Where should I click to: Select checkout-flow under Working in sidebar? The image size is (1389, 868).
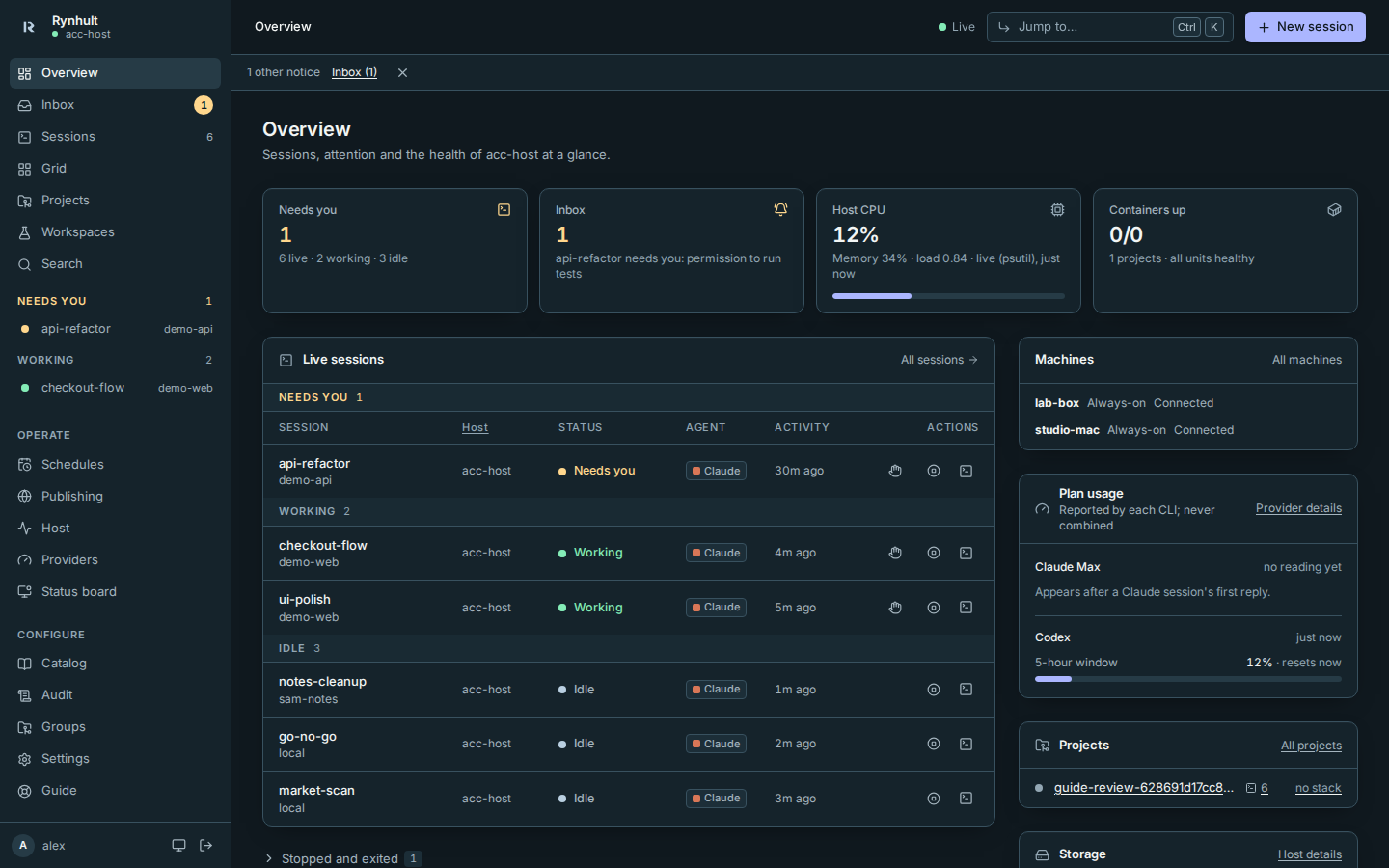[x=115, y=388]
